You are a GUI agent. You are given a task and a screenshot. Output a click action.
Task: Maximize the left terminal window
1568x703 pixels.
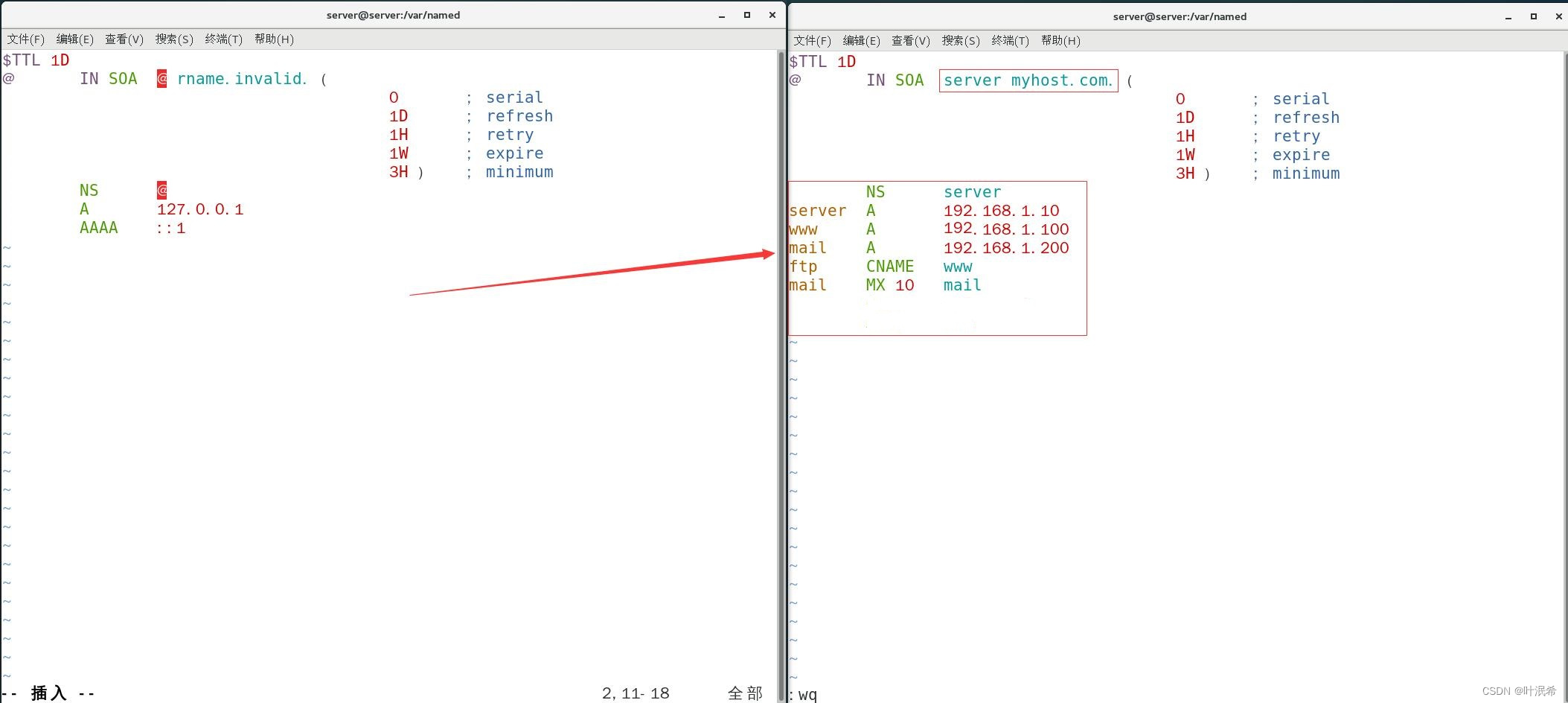click(x=747, y=15)
